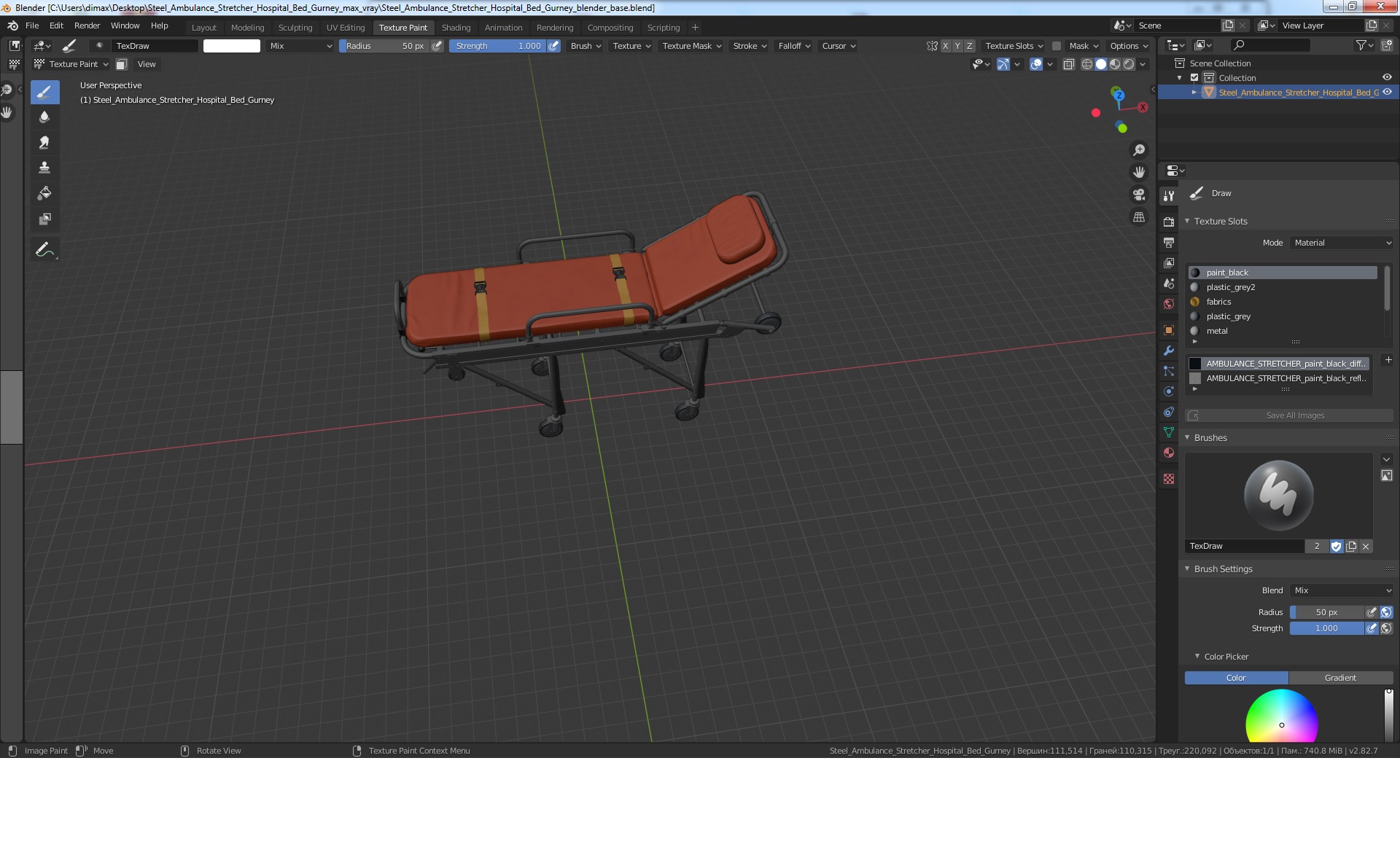
Task: Select the Clone stamp tool
Action: tap(44, 168)
